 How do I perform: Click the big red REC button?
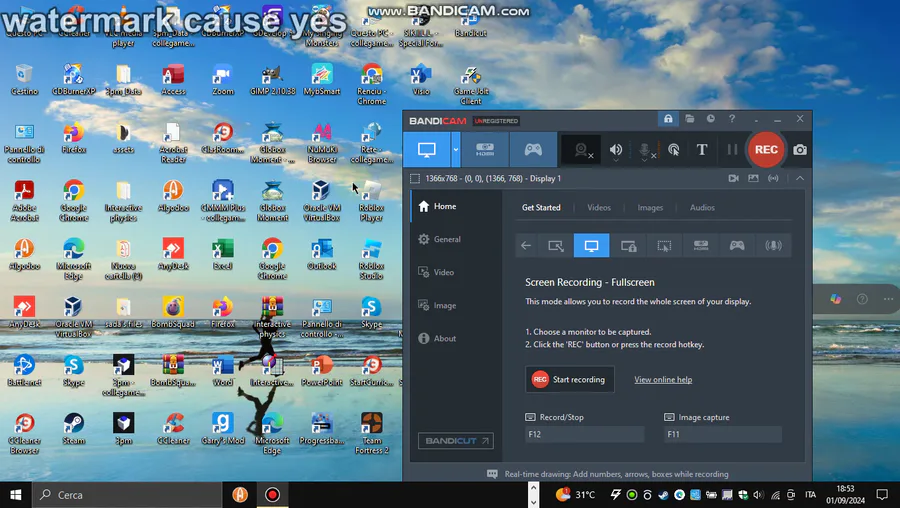tap(766, 150)
